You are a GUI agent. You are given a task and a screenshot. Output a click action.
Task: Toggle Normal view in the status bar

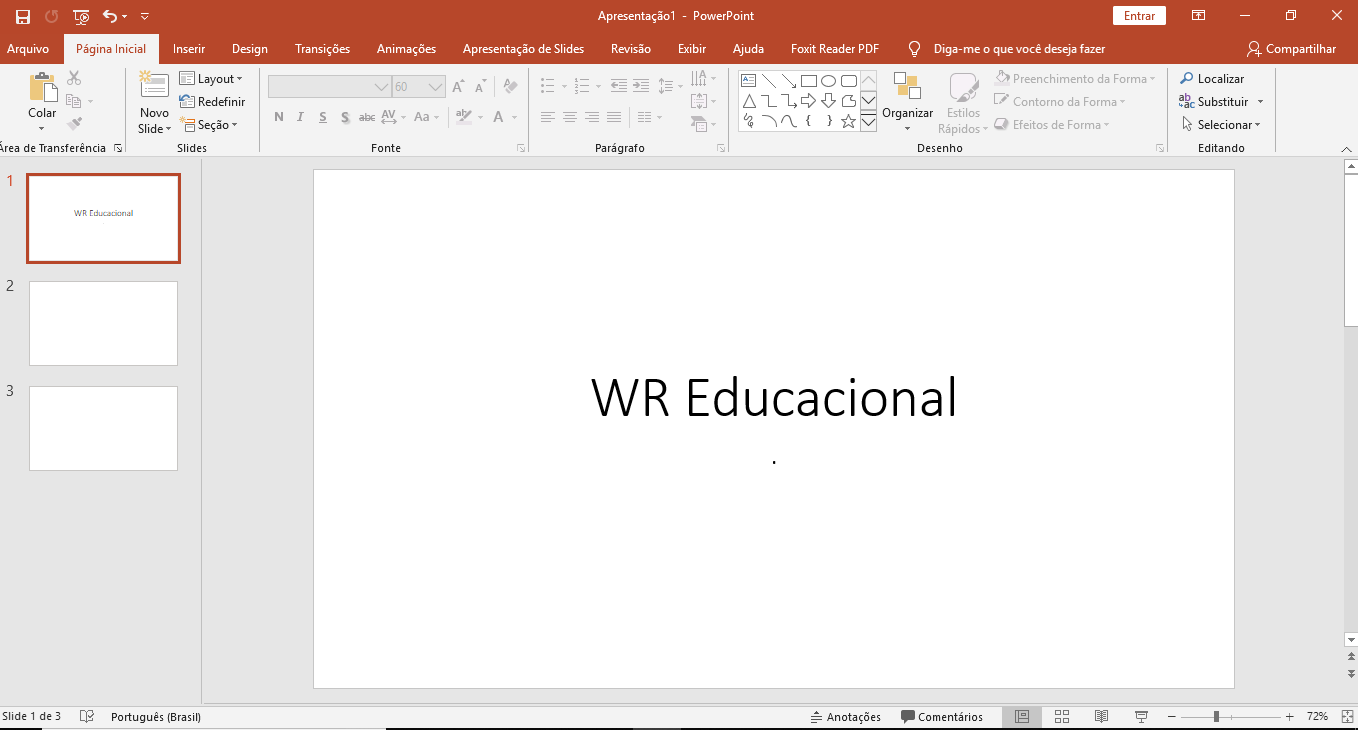point(1021,716)
